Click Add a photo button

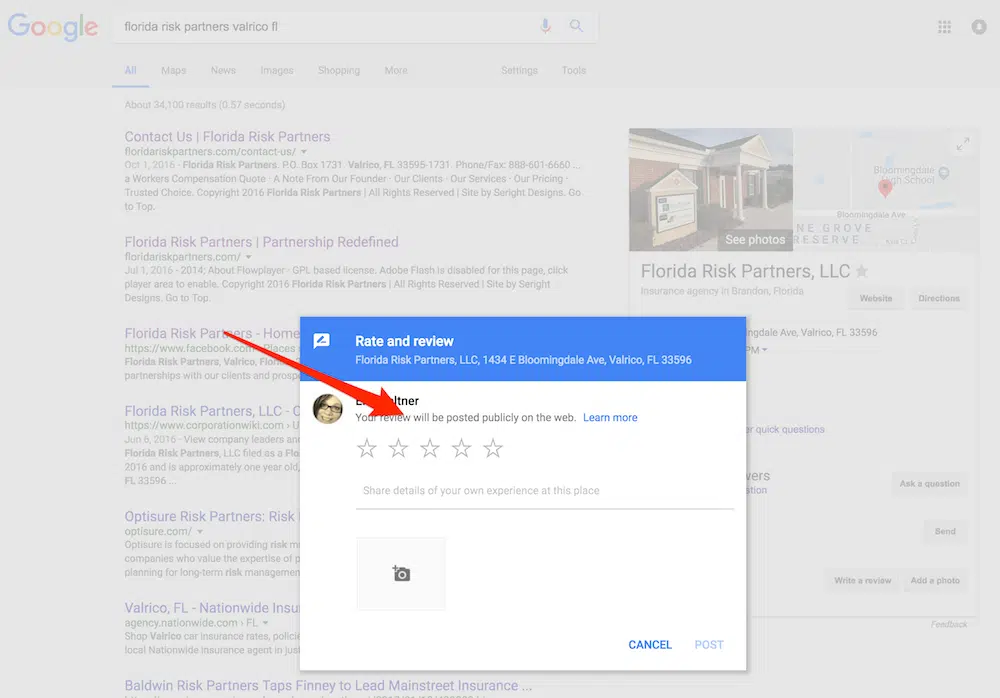coord(935,581)
